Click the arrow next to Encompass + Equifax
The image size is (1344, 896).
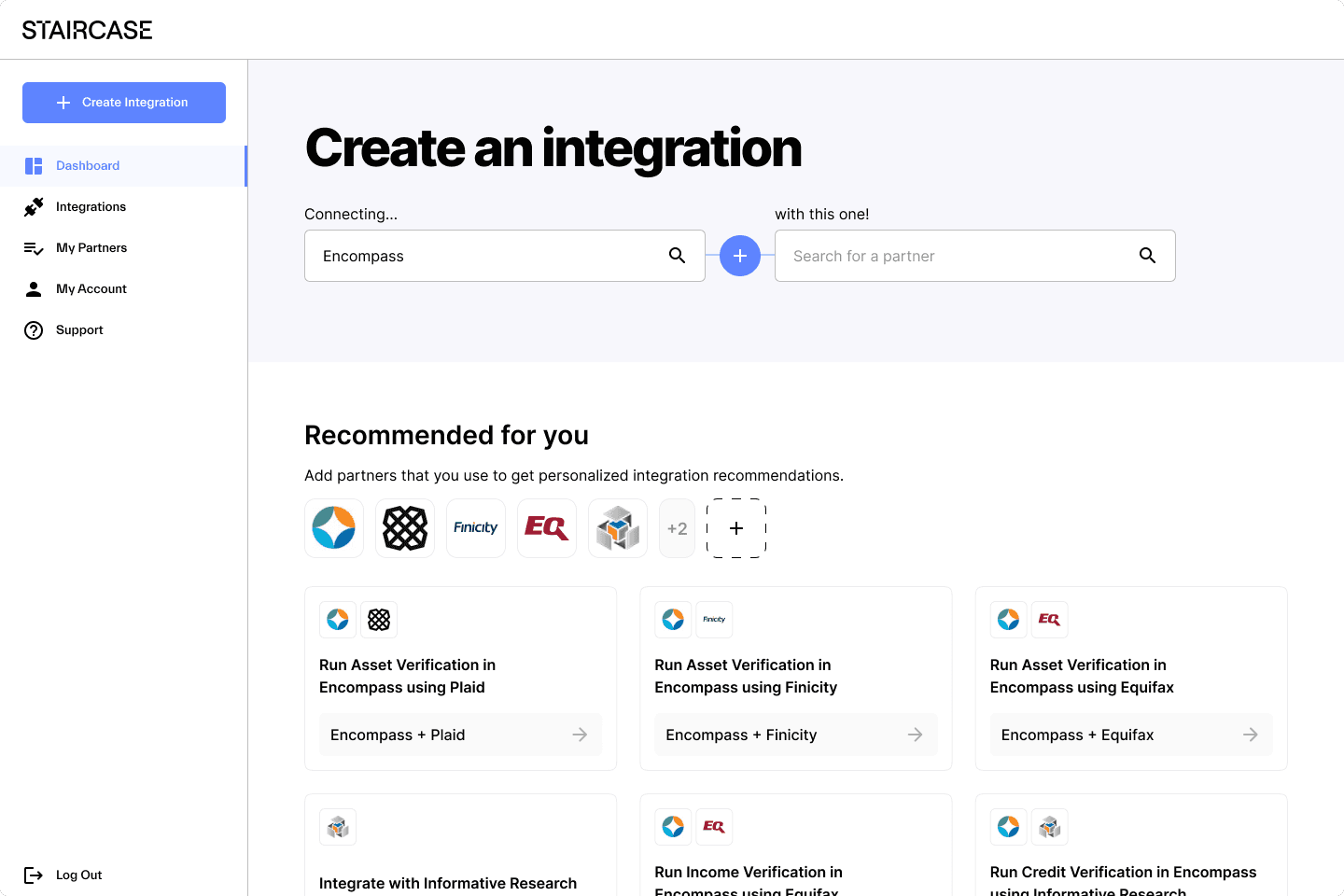[x=1251, y=735]
